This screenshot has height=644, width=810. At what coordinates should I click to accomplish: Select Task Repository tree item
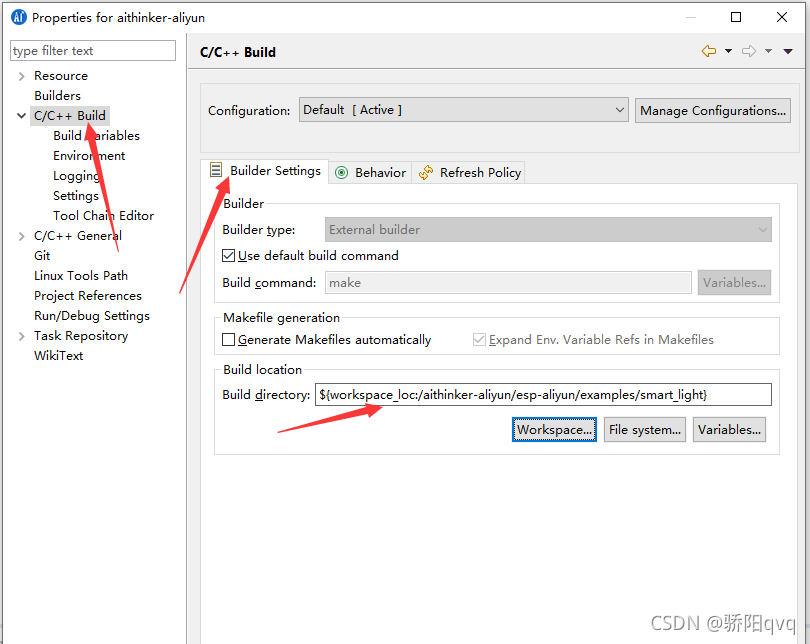[x=81, y=336]
